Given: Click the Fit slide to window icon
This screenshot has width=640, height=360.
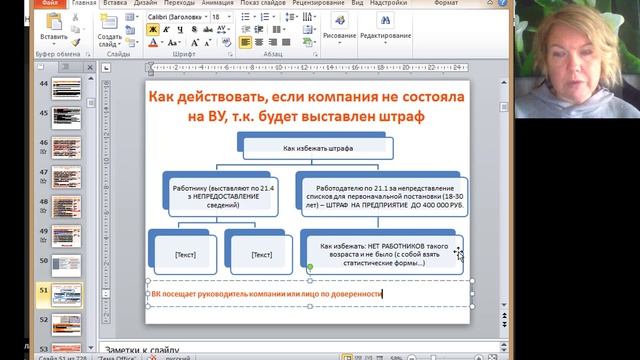Looking at the screenshot, I should click(493, 358).
